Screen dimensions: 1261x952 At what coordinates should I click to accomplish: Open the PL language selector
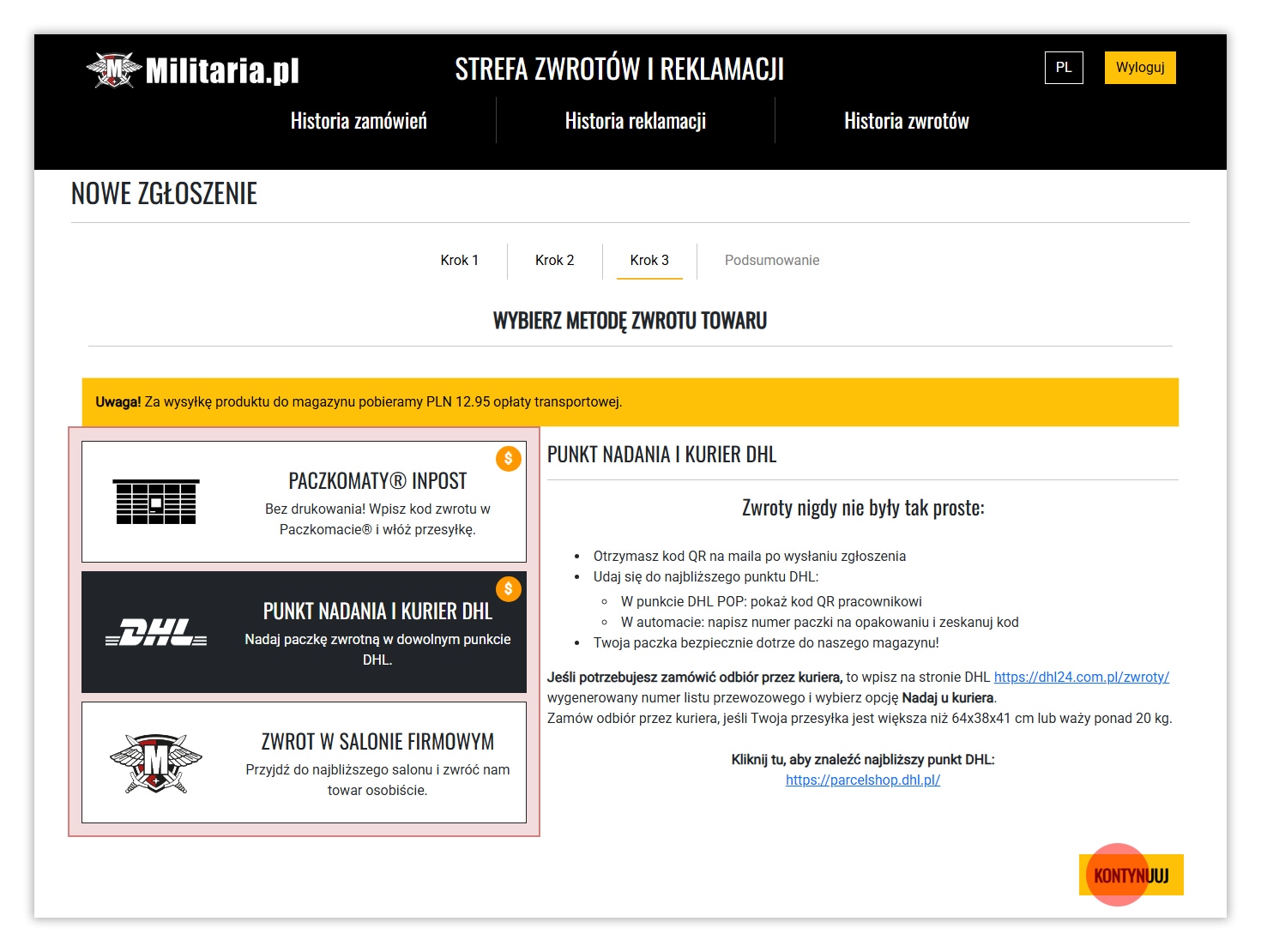(x=1064, y=68)
